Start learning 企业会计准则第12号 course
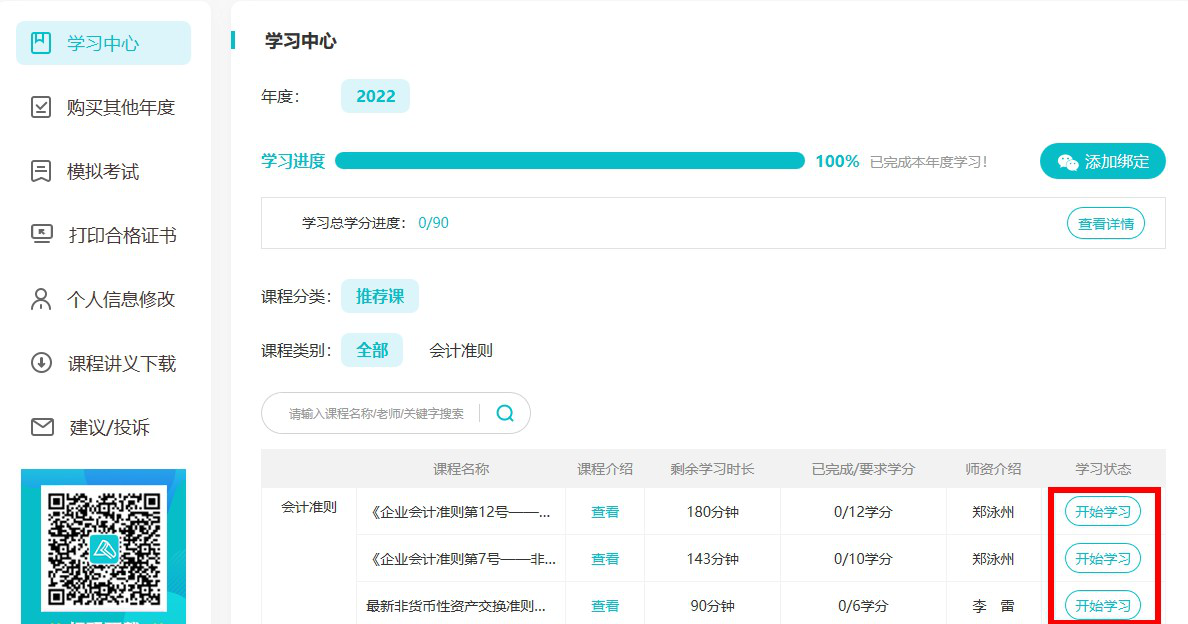Viewport: 1188px width, 624px height. [1102, 512]
